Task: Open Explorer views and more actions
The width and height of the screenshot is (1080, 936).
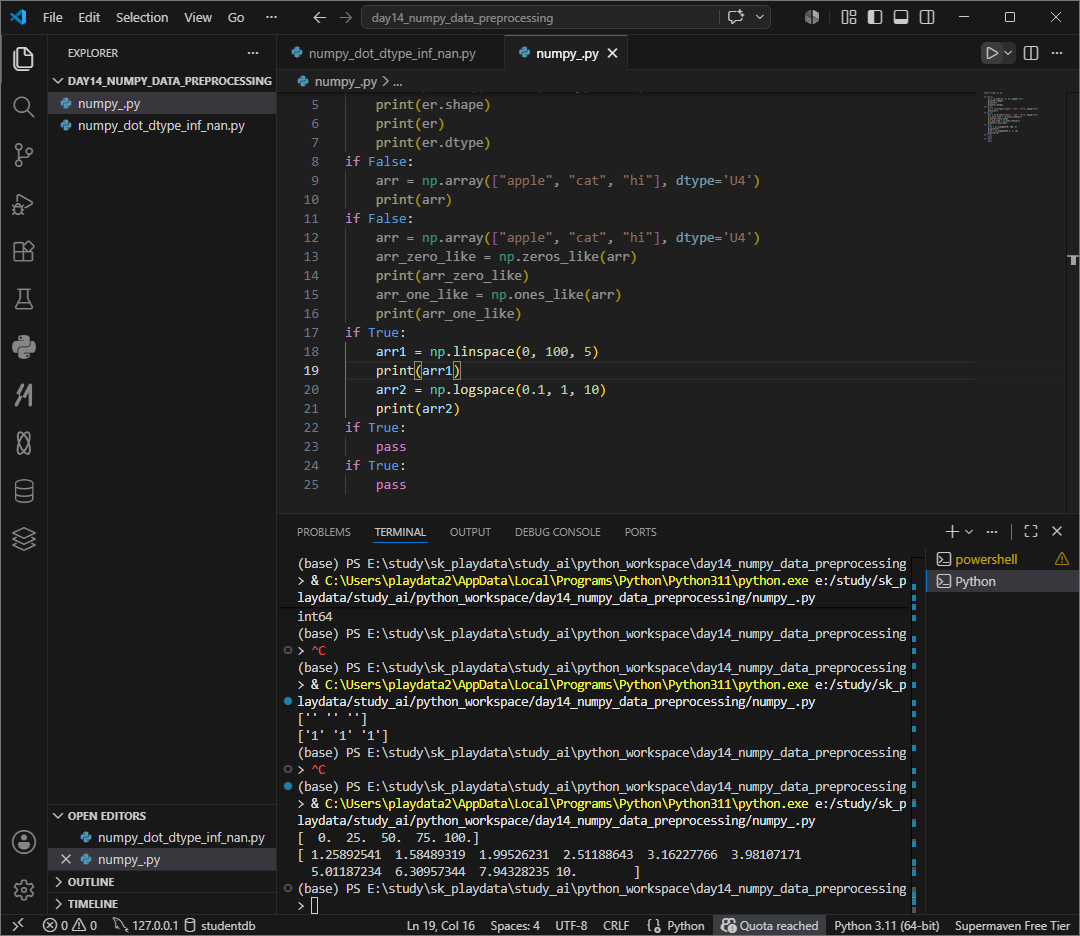Action: pyautogui.click(x=253, y=53)
